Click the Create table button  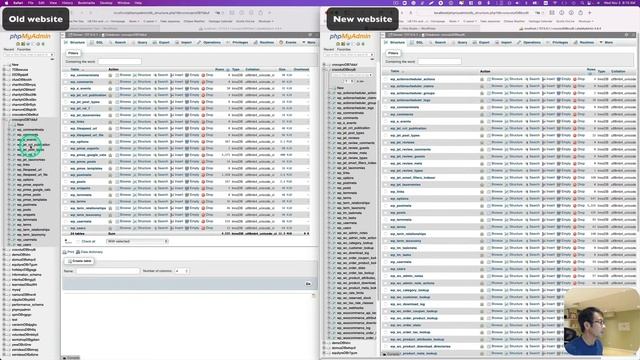(x=79, y=261)
